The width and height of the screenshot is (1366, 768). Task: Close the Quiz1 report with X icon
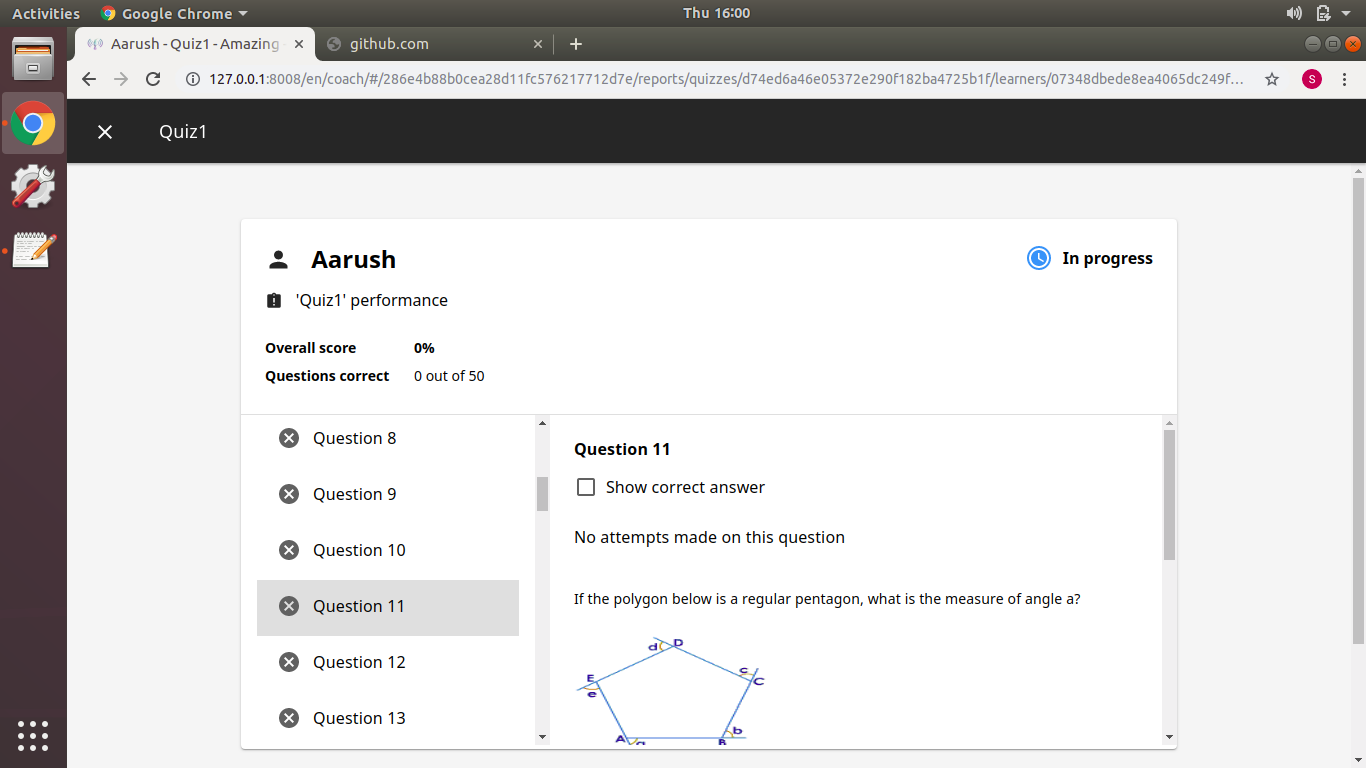pyautogui.click(x=105, y=132)
